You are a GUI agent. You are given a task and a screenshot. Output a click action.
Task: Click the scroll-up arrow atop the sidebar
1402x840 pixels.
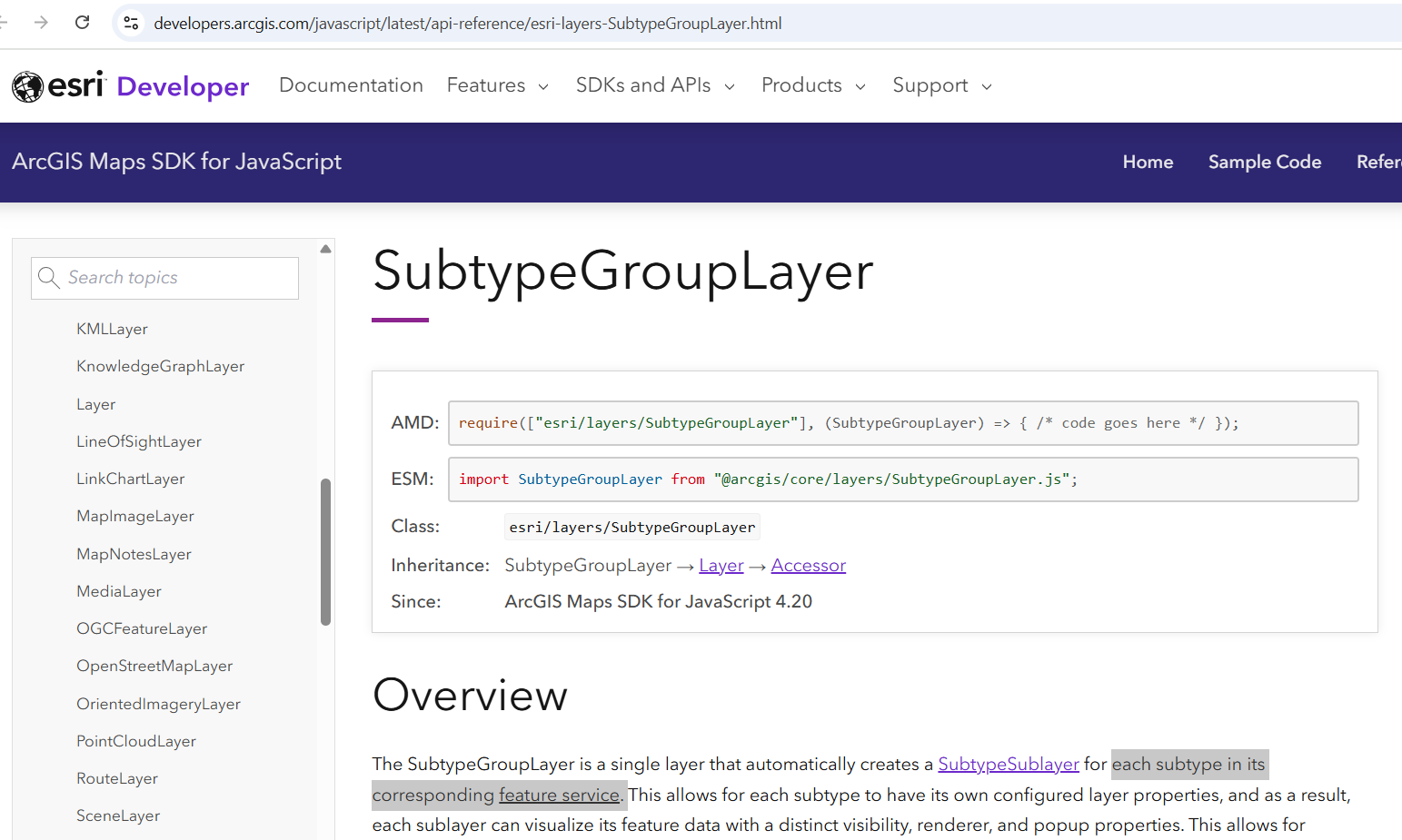(324, 247)
